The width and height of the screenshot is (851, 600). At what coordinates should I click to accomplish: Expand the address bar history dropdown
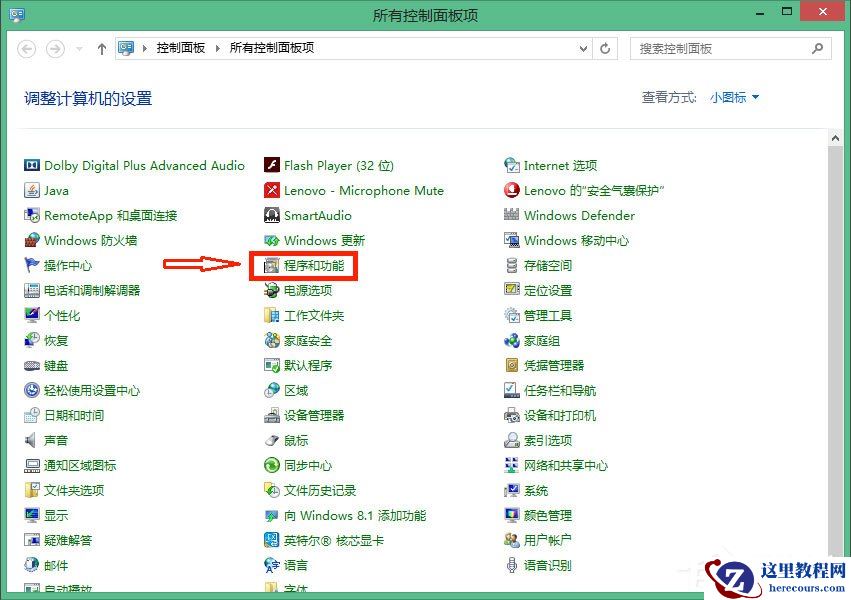(581, 47)
